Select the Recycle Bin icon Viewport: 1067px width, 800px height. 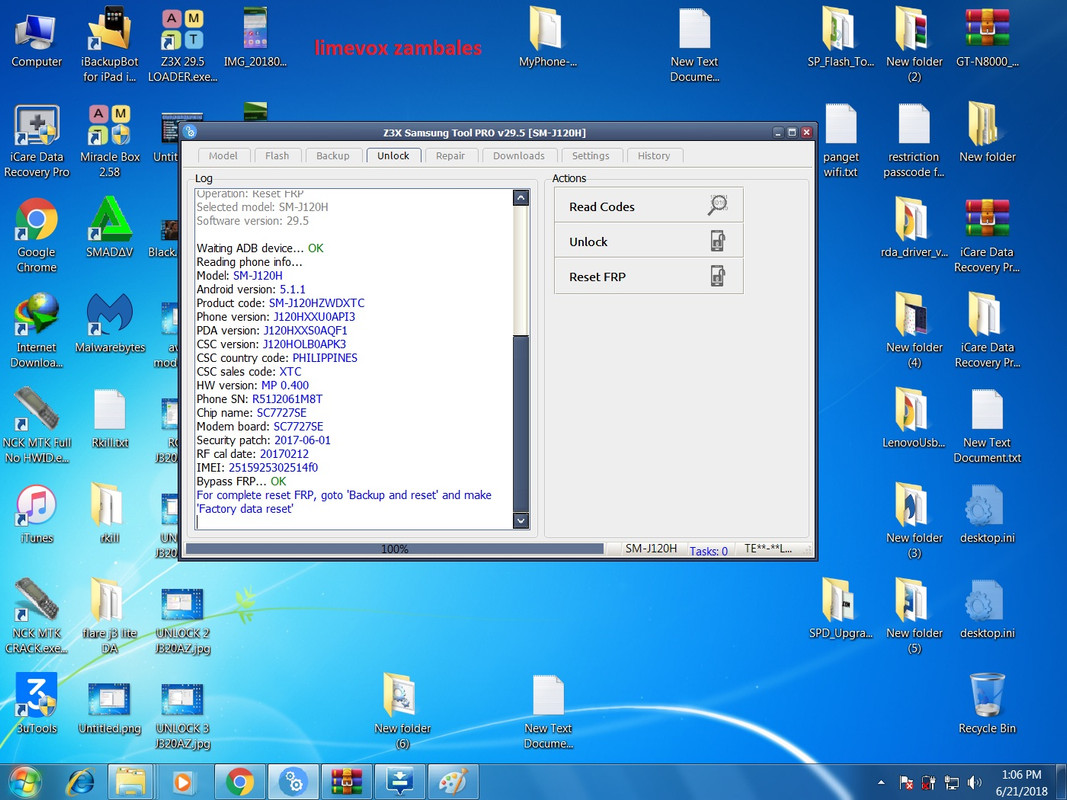pos(987,705)
